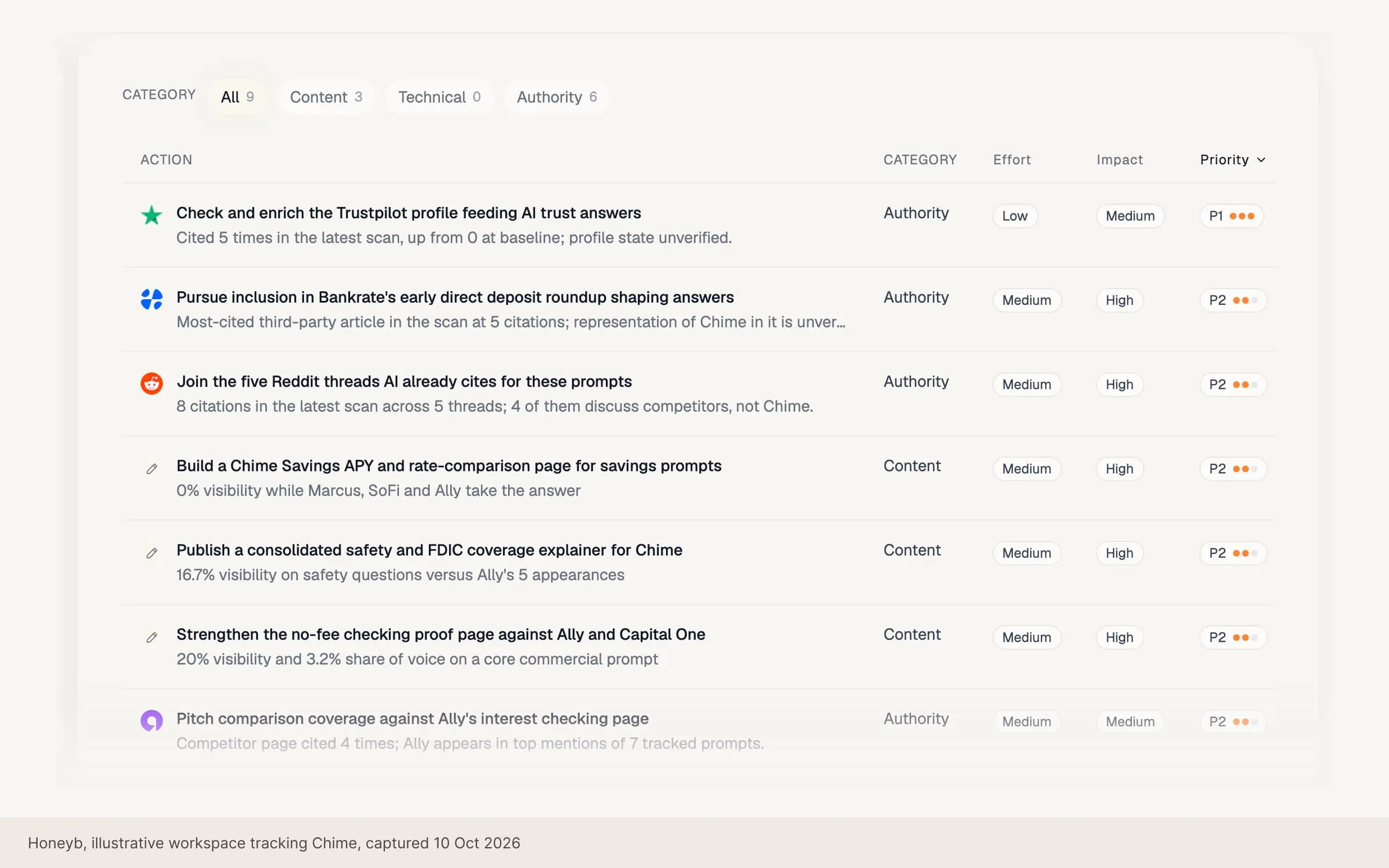The image size is (1389, 868).
Task: Click the P1 priority badge on Trustpilot row
Action: pos(1232,216)
